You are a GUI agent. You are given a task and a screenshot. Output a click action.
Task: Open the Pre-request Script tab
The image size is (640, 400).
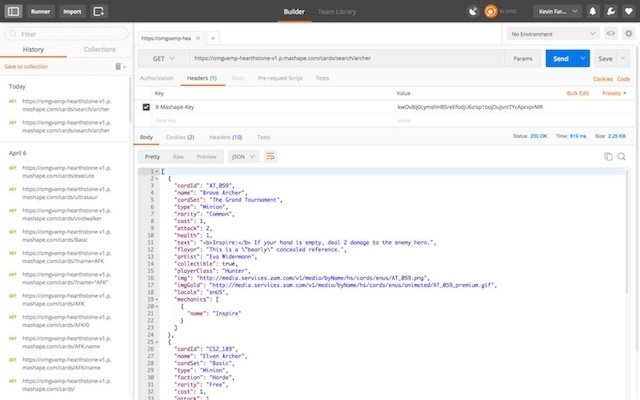(x=280, y=78)
